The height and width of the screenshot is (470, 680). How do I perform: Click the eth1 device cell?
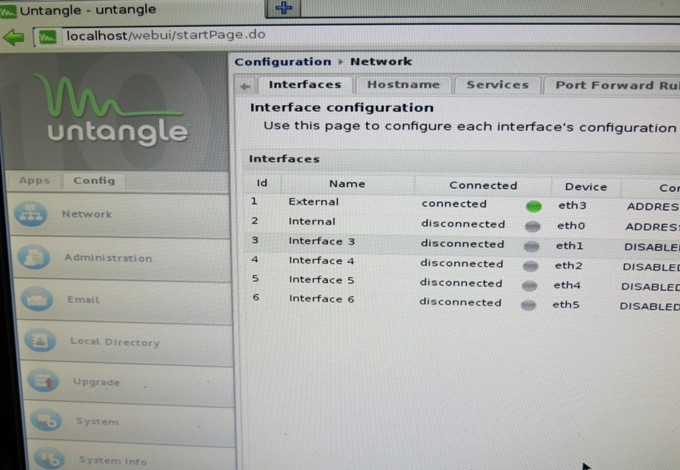pyautogui.click(x=569, y=246)
